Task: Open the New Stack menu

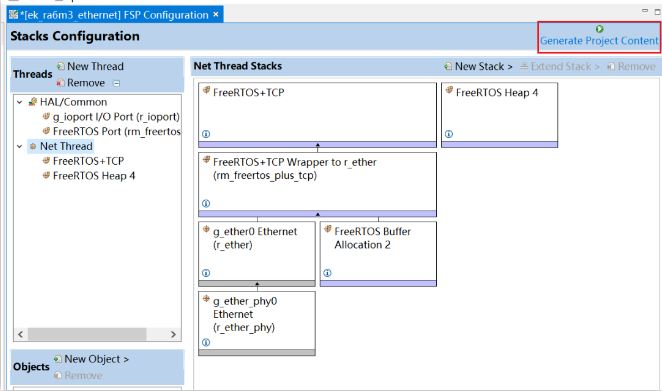Action: 478,67
